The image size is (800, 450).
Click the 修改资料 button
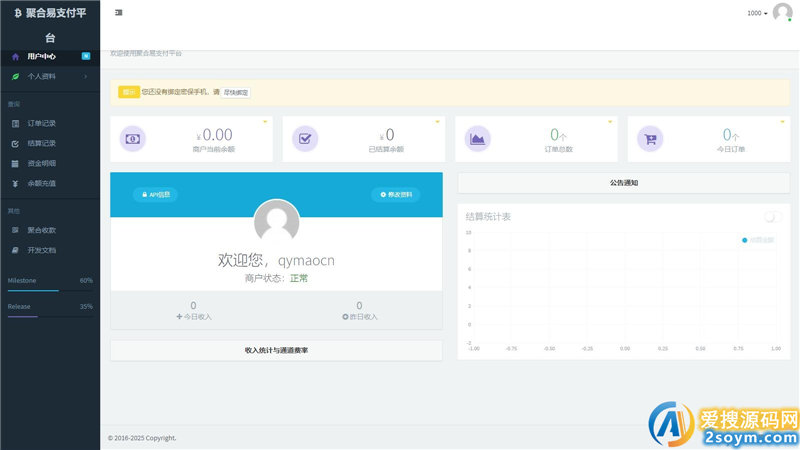click(396, 194)
